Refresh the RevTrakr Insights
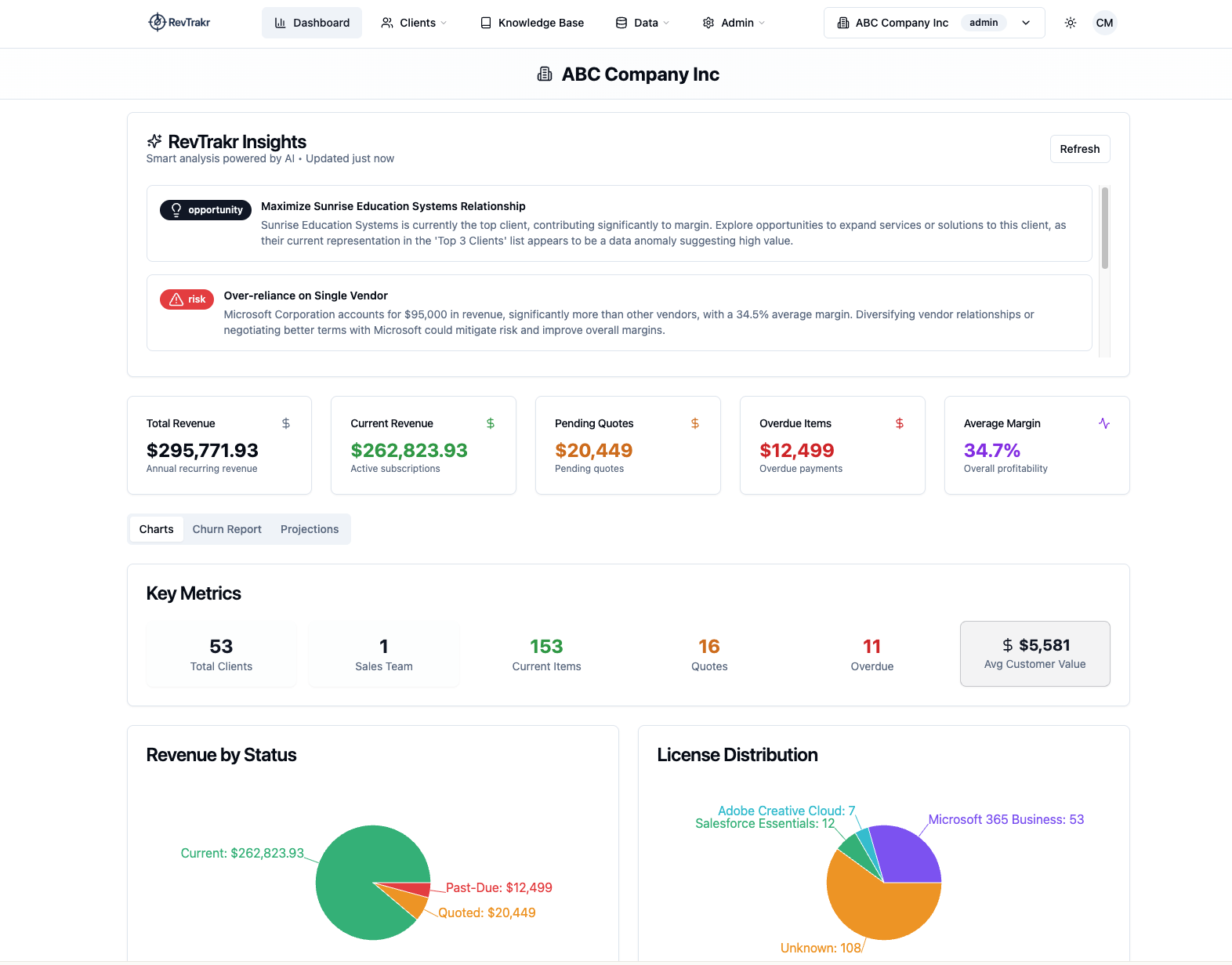1232x965 pixels. tap(1080, 149)
